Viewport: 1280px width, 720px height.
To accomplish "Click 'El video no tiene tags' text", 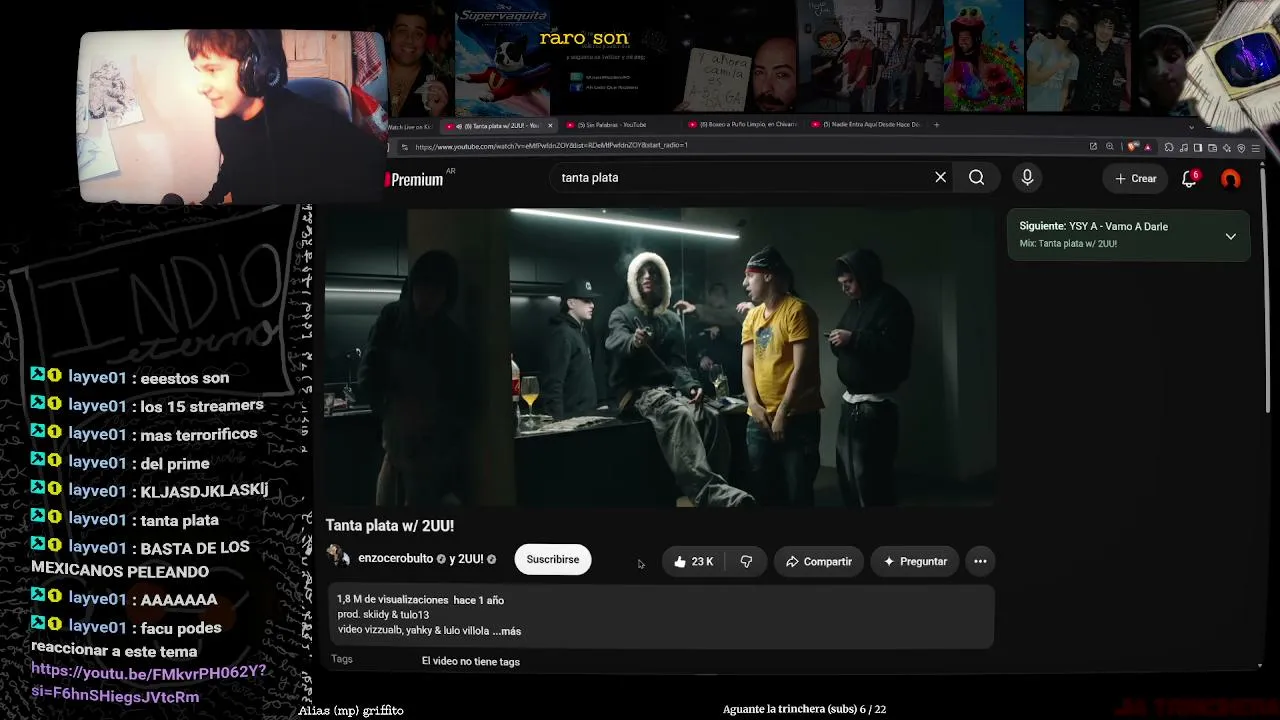I will pyautogui.click(x=470, y=661).
